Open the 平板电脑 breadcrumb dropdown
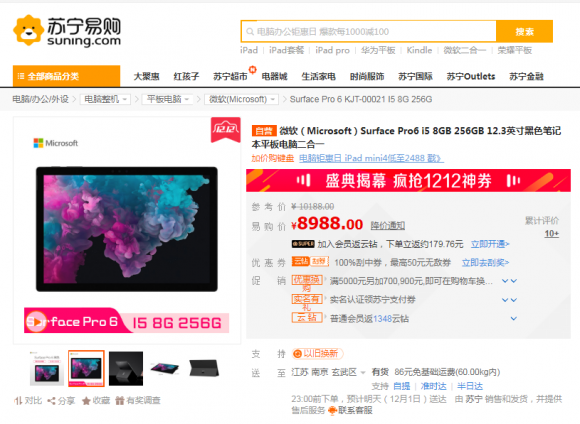This screenshot has height=424, width=580. pos(168,99)
